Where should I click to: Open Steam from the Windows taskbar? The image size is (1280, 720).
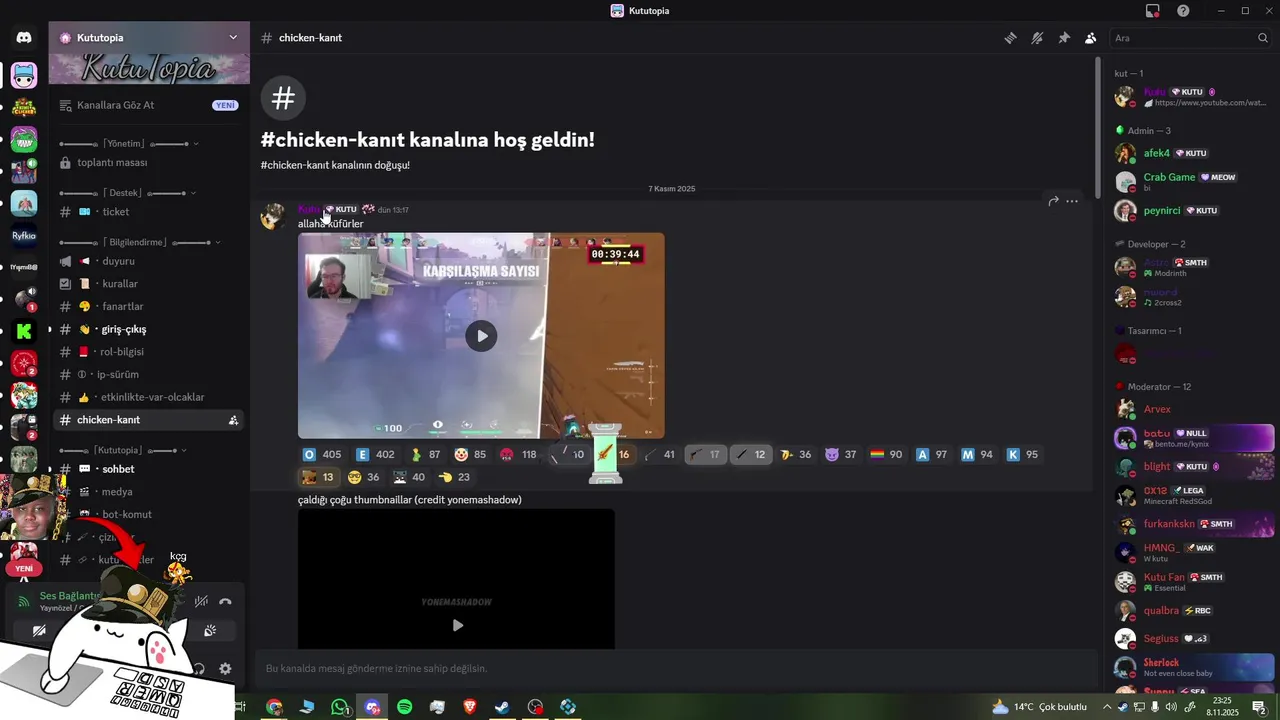(502, 707)
